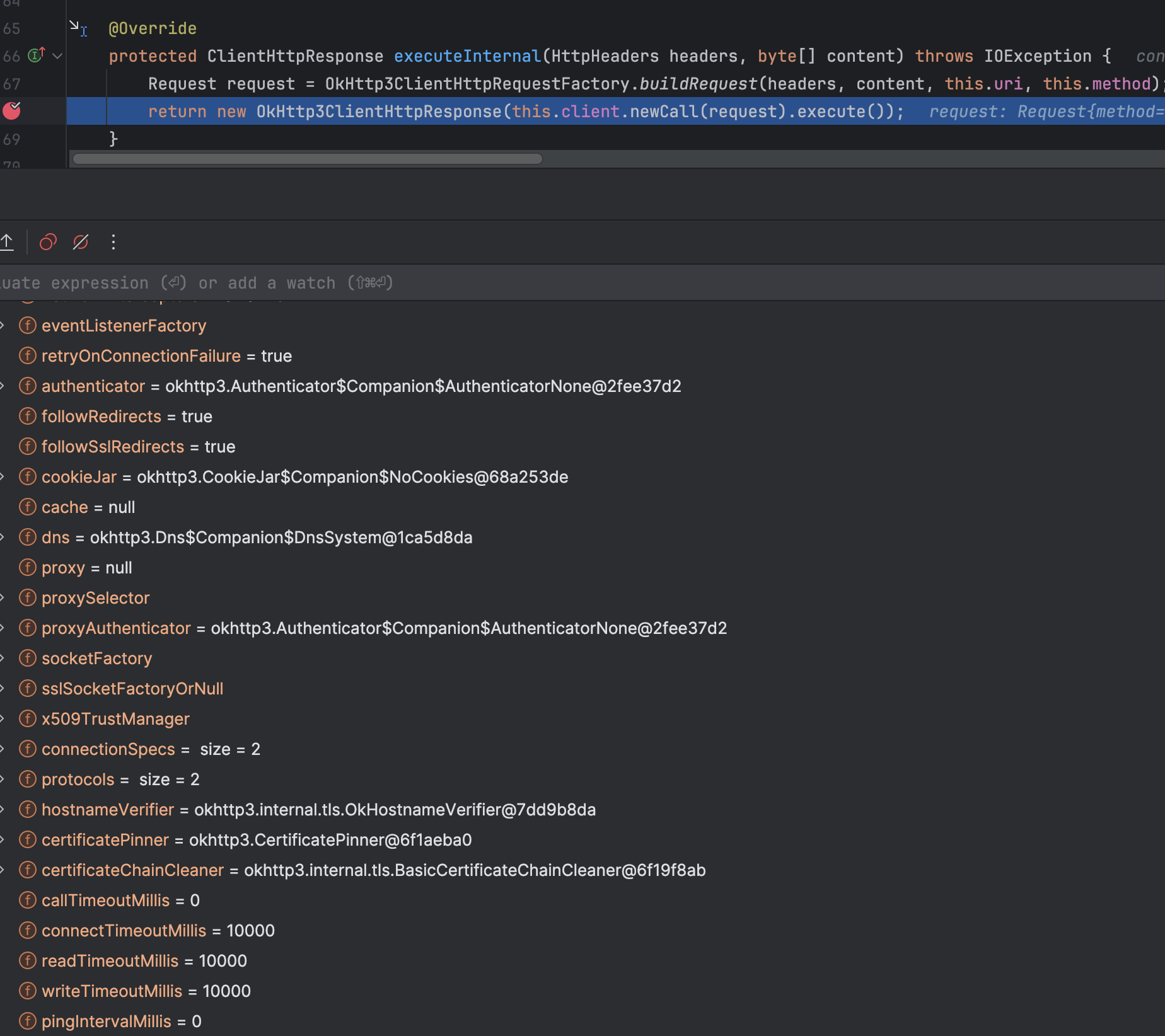Expand the dns field node

[3, 538]
